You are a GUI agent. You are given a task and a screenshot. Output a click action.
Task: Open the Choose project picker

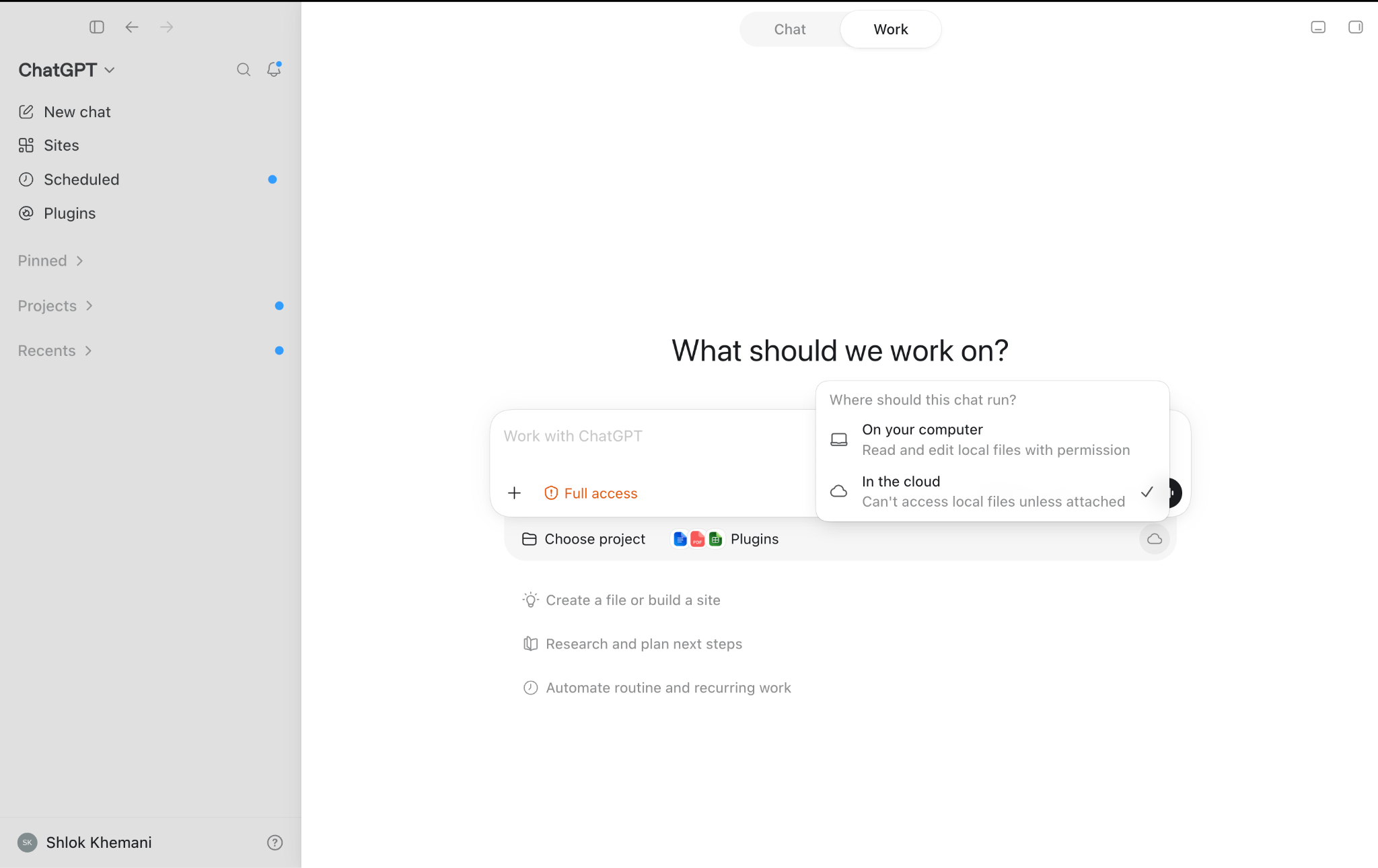(583, 539)
